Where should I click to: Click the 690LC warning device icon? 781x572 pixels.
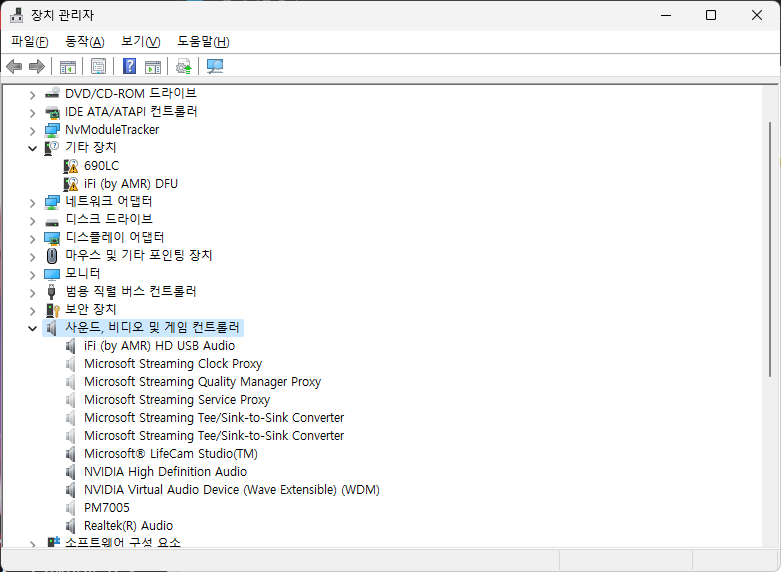pyautogui.click(x=71, y=166)
